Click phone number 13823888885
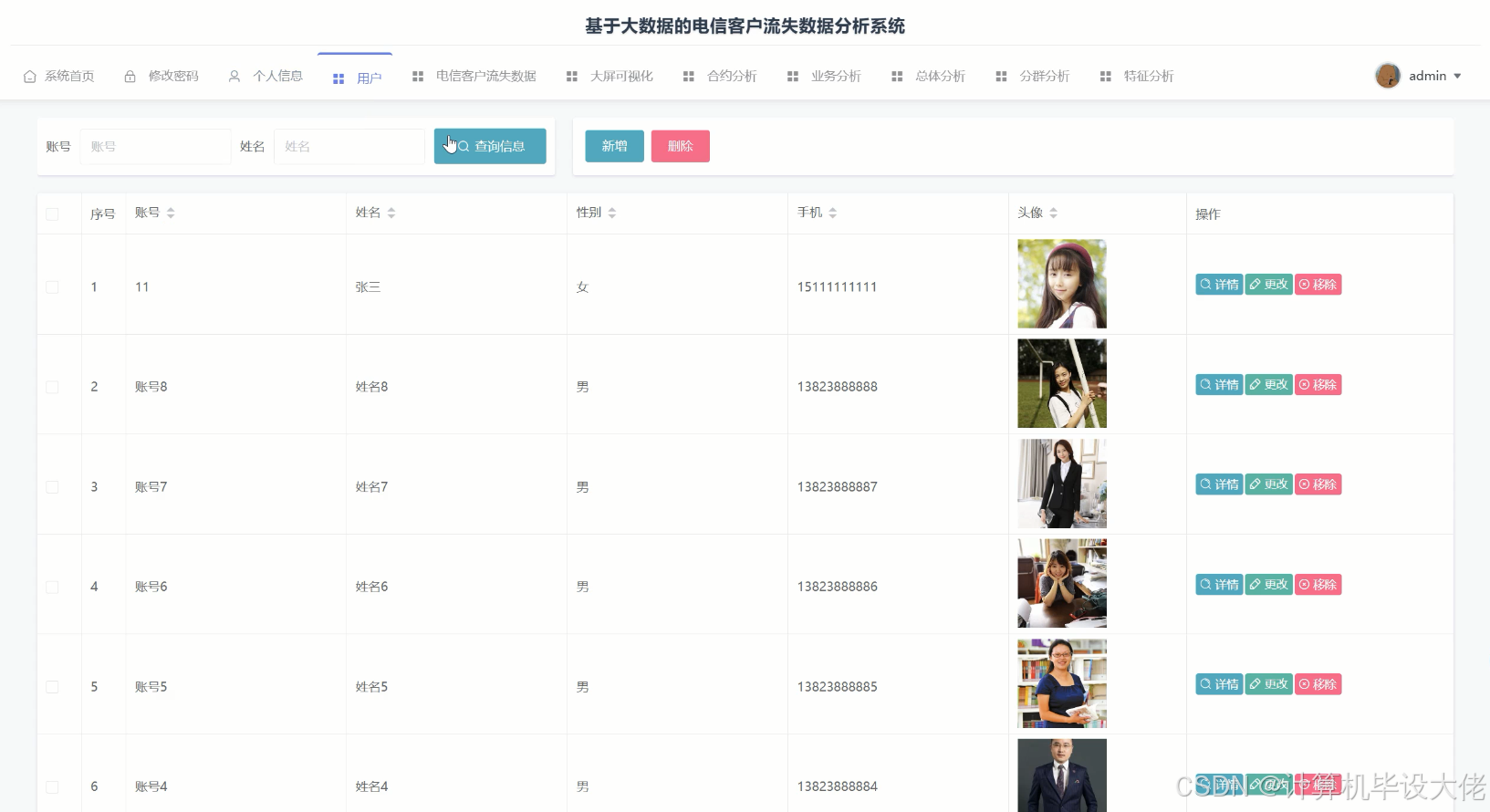The image size is (1490, 812). [838, 687]
